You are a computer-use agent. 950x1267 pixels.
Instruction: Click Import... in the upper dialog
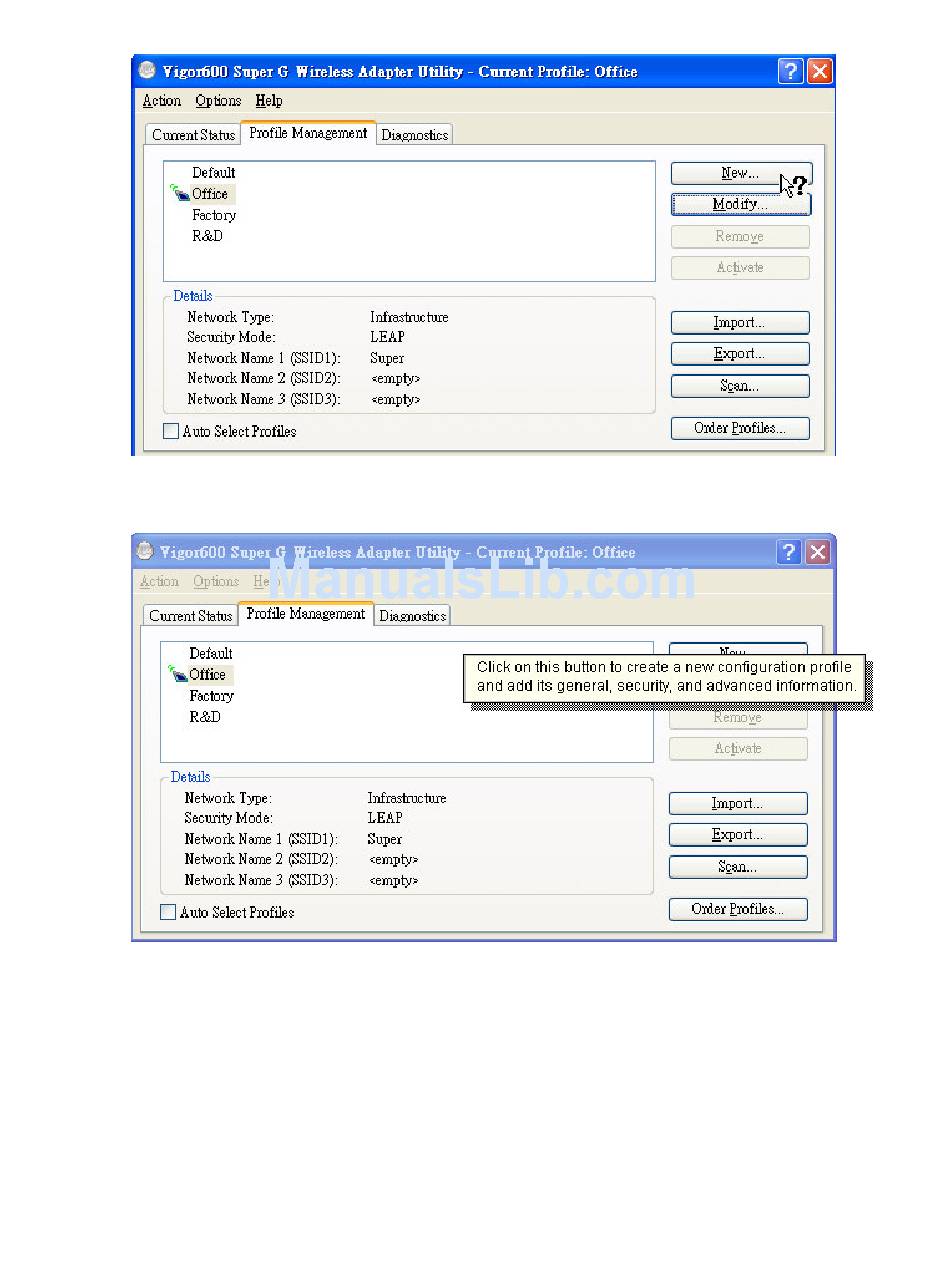(740, 323)
